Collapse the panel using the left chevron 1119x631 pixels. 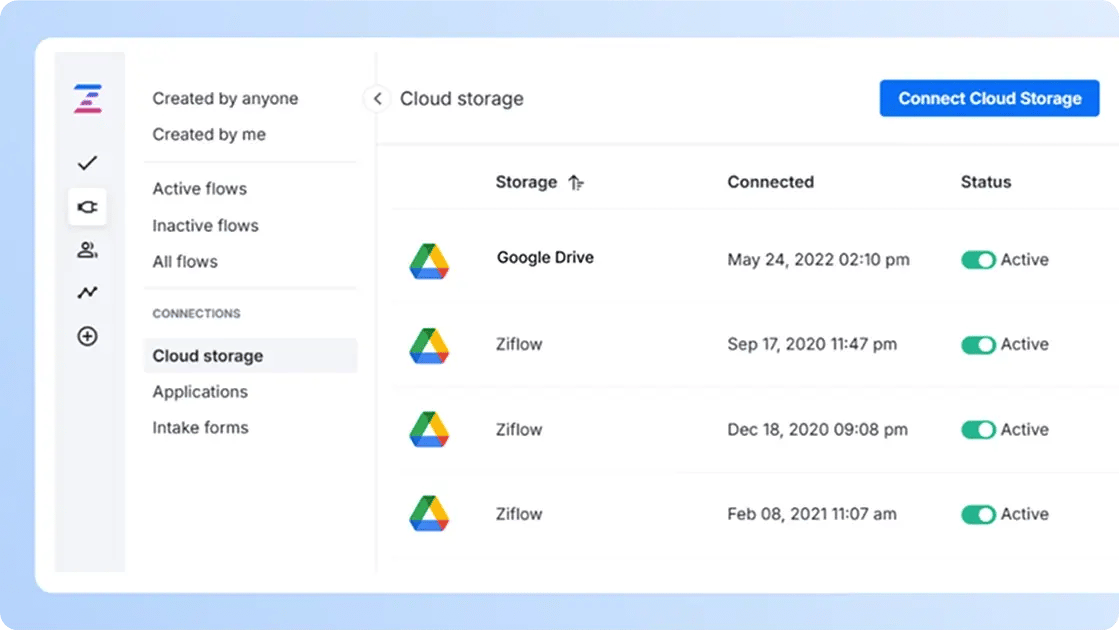(376, 99)
